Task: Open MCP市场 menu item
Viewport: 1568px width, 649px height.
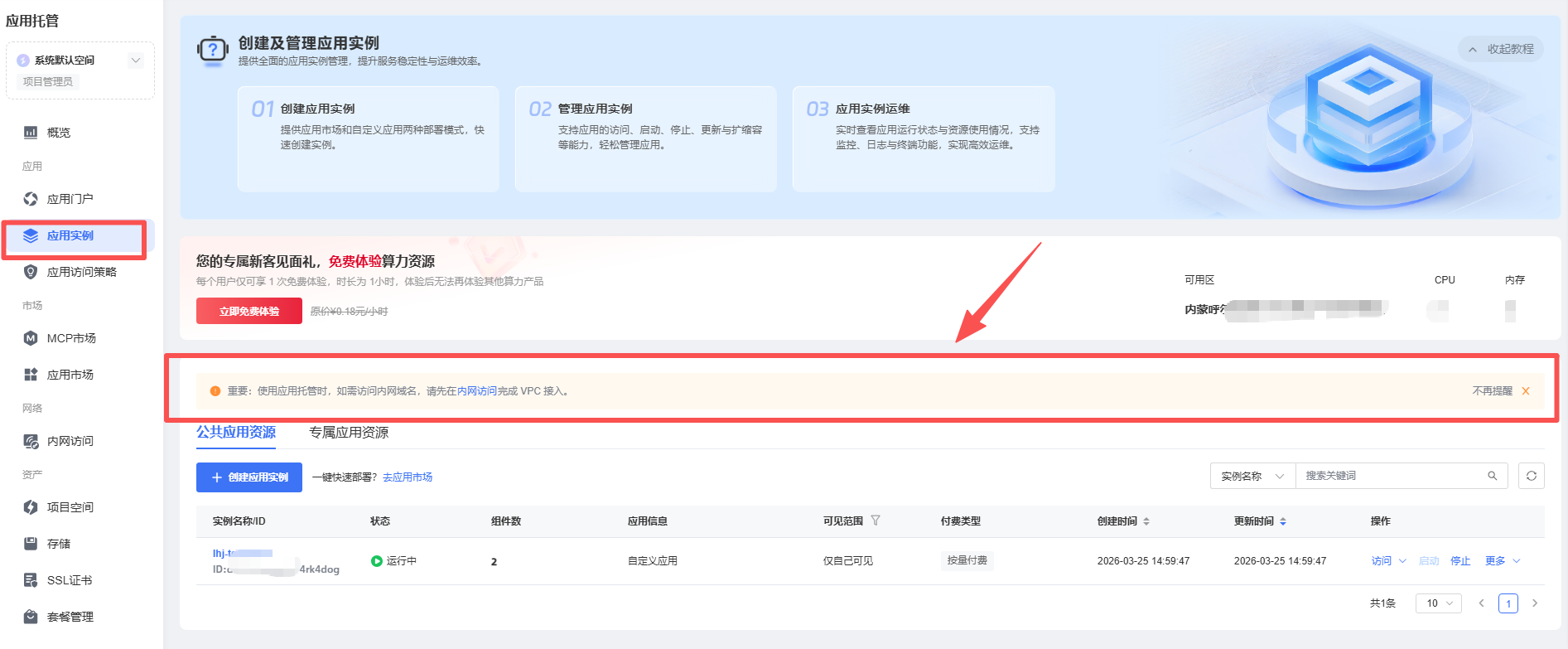Action: click(x=71, y=338)
